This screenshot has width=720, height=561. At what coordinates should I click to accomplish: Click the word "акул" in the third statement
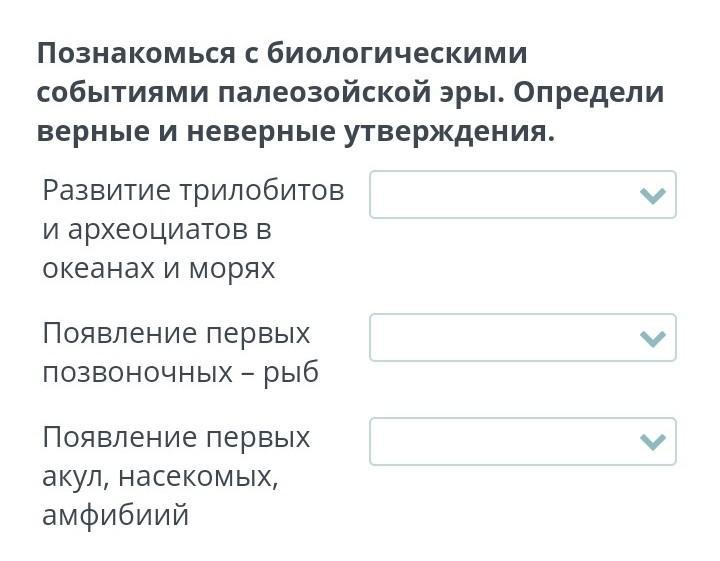point(75,477)
